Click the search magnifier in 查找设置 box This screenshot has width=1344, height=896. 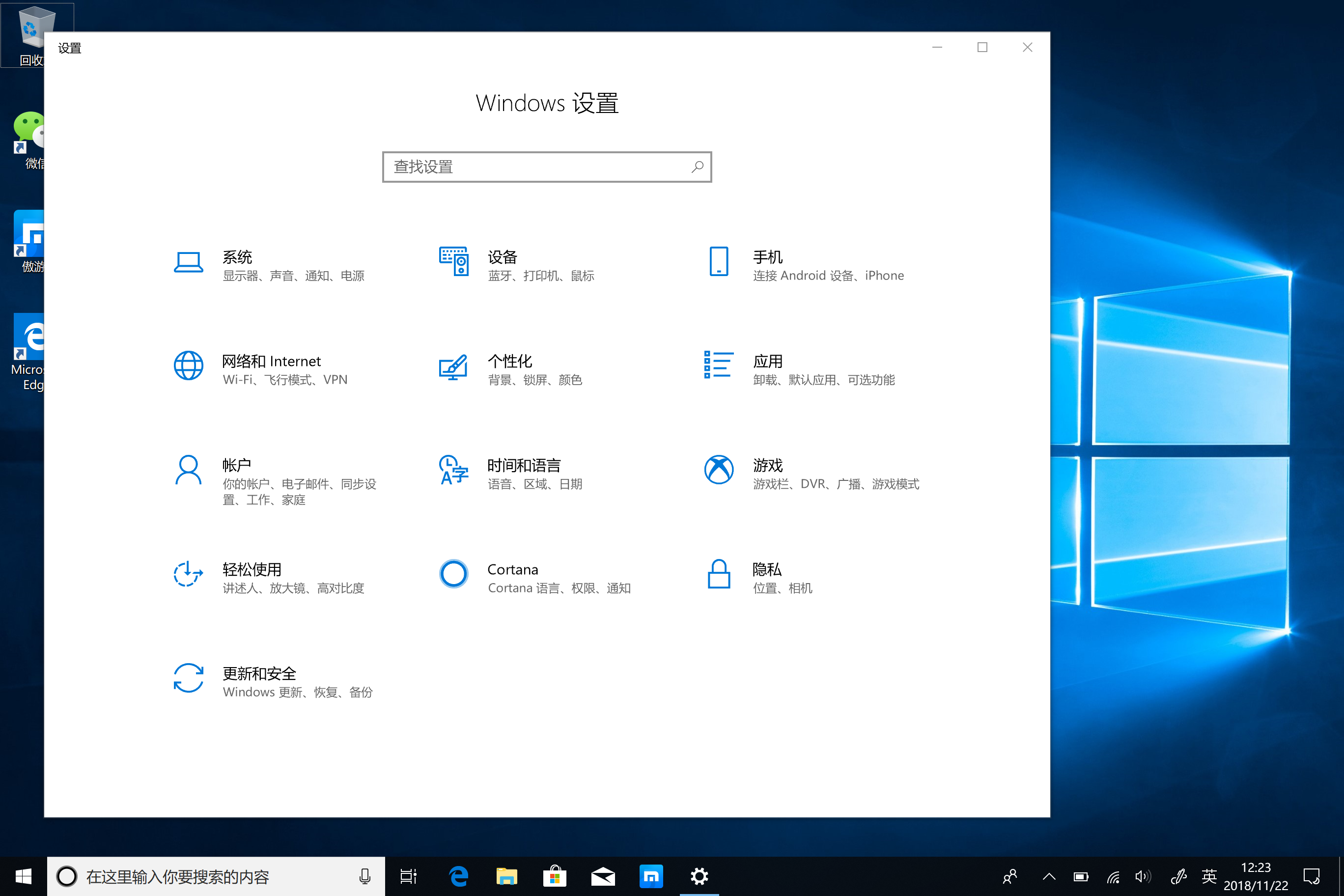[697, 167]
